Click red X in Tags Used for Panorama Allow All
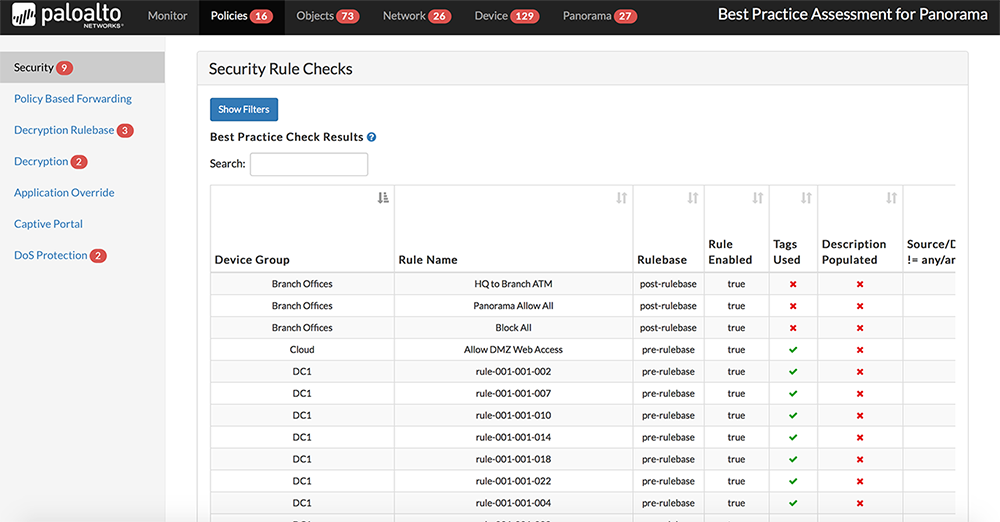Screen dimensions: 1000x522 pos(793,306)
